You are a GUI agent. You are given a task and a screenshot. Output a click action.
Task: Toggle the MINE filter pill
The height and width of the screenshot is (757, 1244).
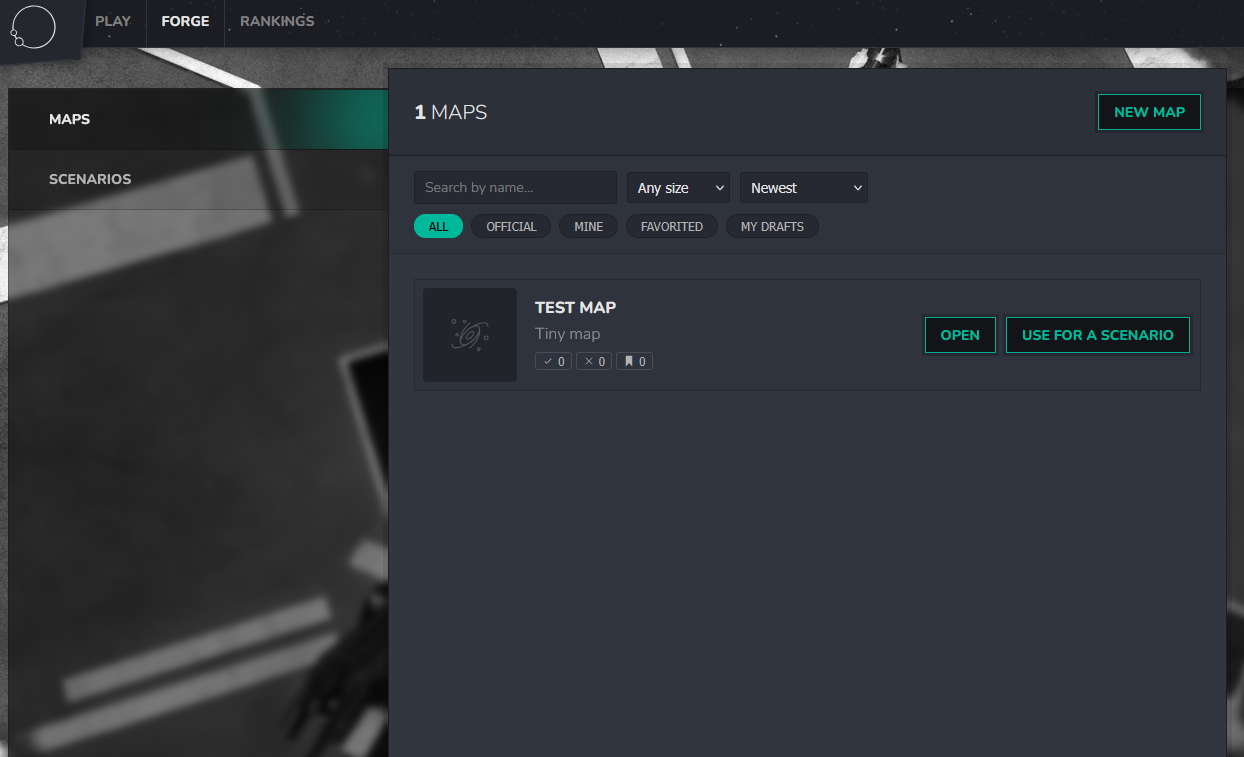[588, 226]
